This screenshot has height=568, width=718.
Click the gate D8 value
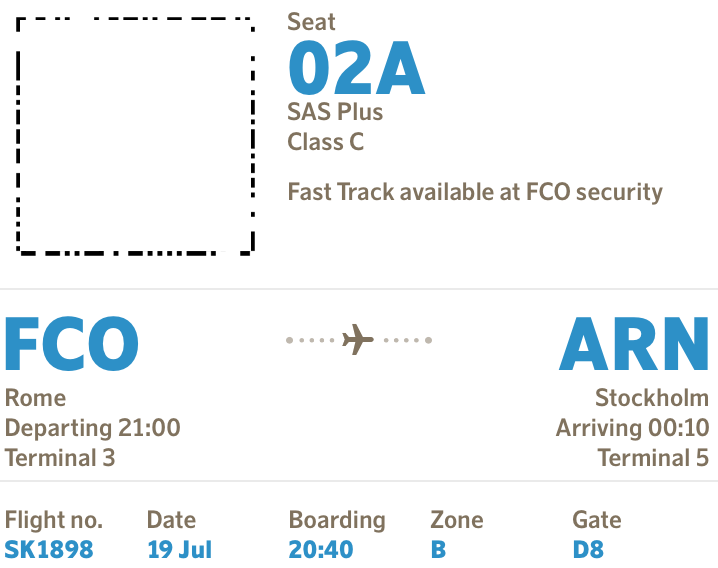pyautogui.click(x=588, y=549)
